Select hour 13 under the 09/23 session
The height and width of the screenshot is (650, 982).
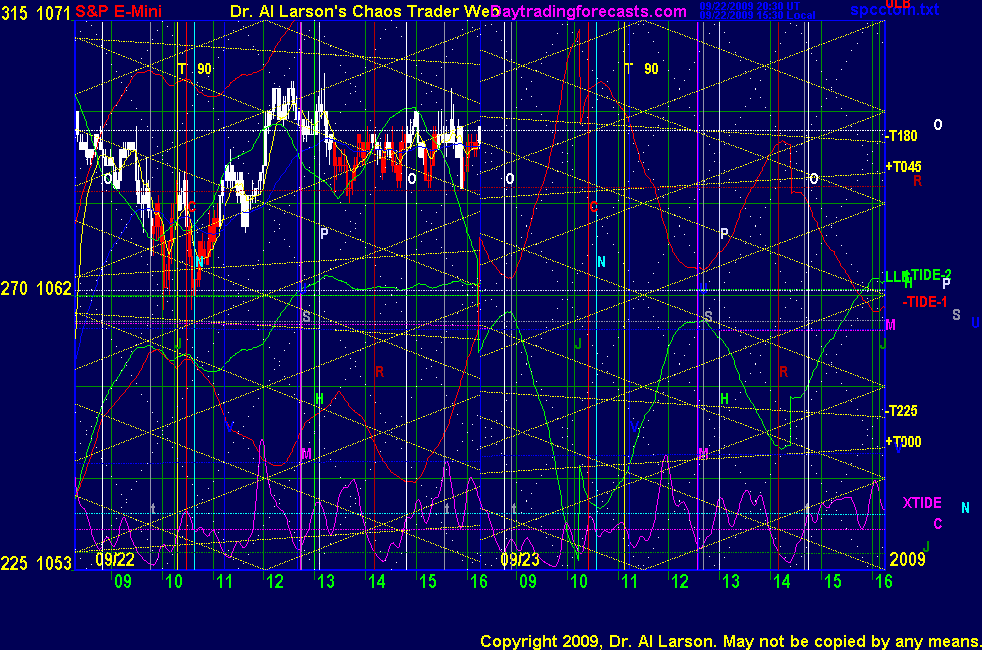coord(731,582)
